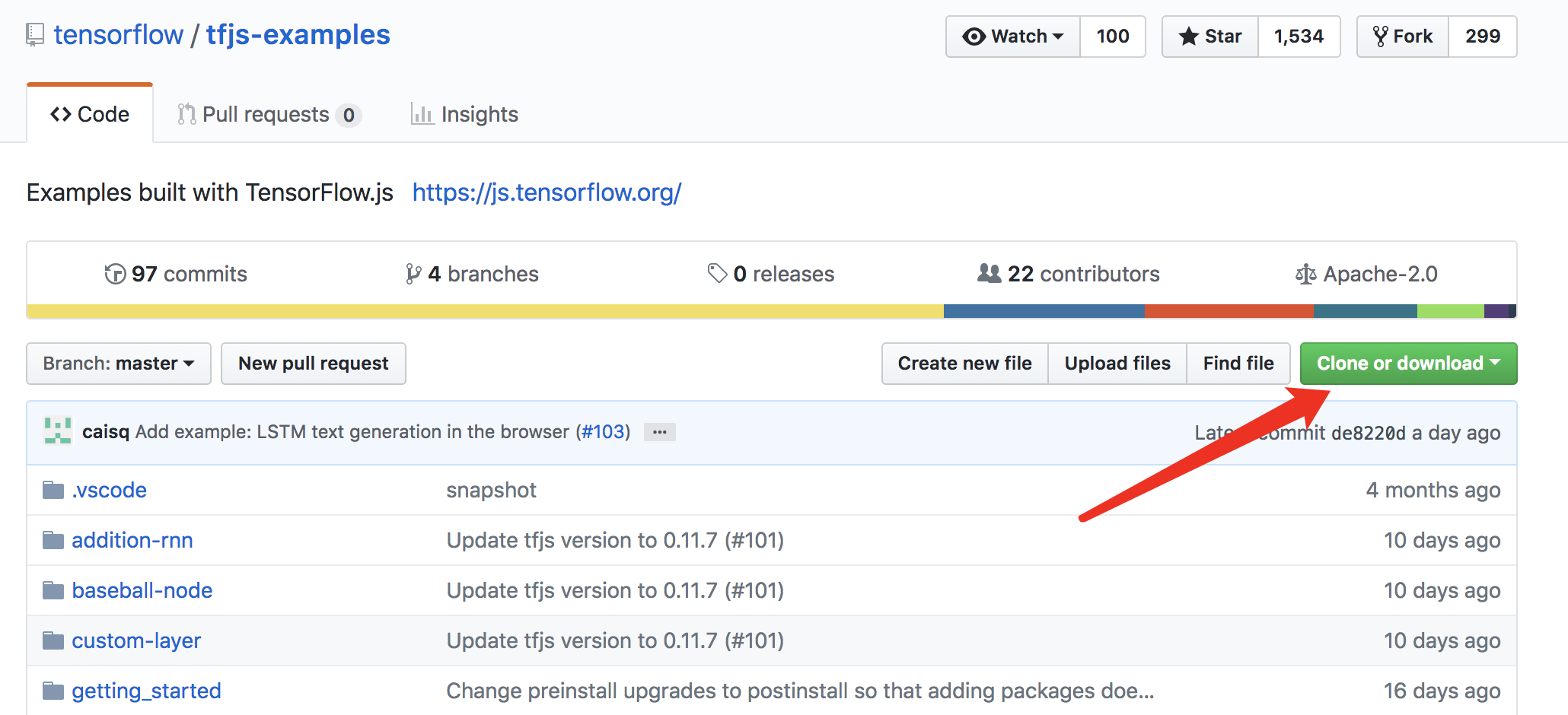Click the addition-rnn folder icon
The image size is (1568, 715).
53,540
